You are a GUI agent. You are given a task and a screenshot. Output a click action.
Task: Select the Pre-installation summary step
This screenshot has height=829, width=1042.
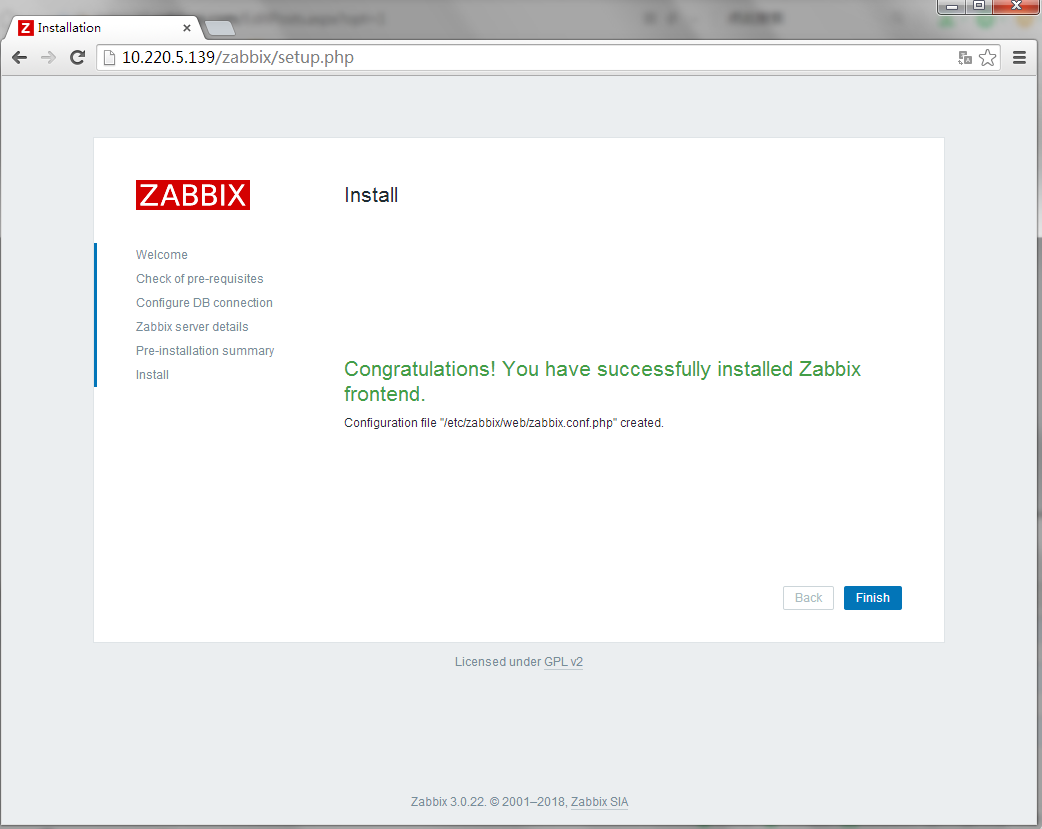[x=205, y=350]
